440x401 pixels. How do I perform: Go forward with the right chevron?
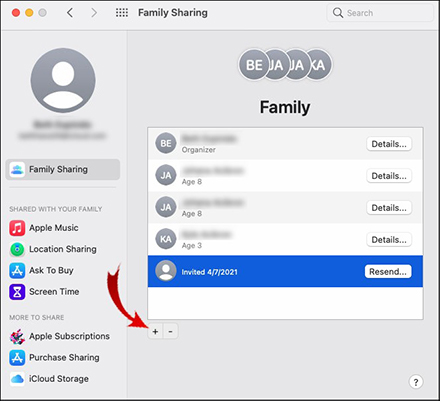click(94, 13)
